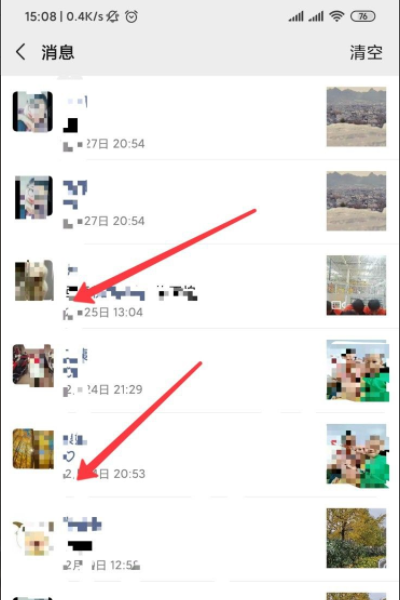Tap avatar in second 27日 20:54 message
Viewport: 400px width, 600px height.
34,197
